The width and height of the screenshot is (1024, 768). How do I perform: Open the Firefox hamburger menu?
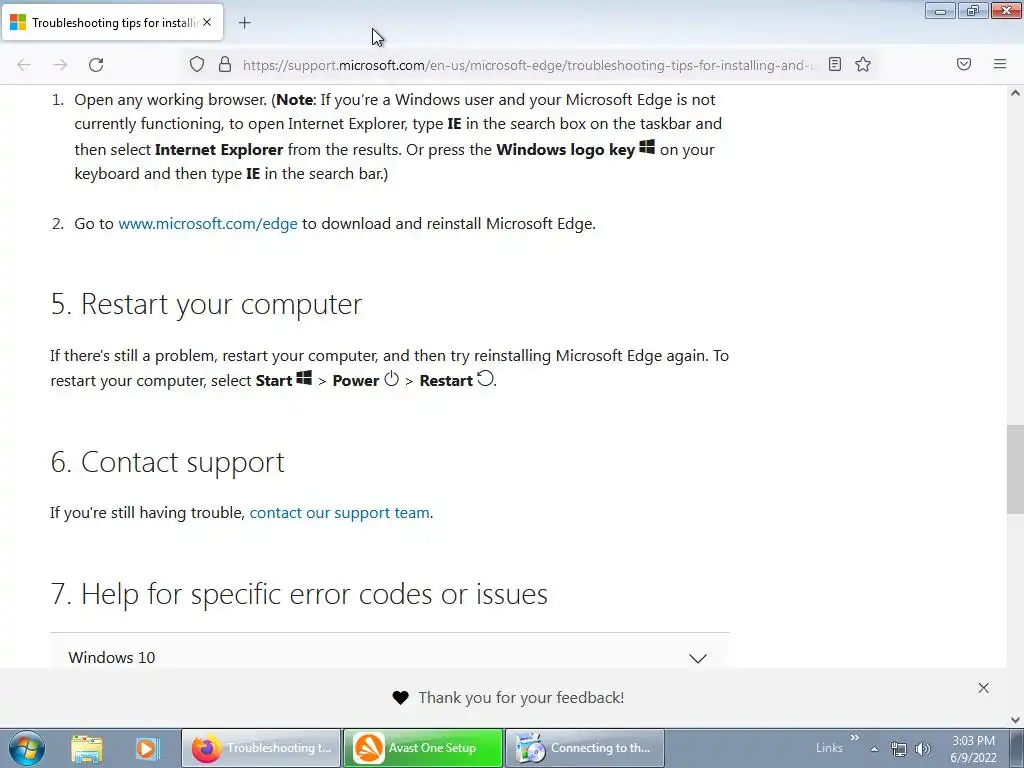(x=1000, y=64)
